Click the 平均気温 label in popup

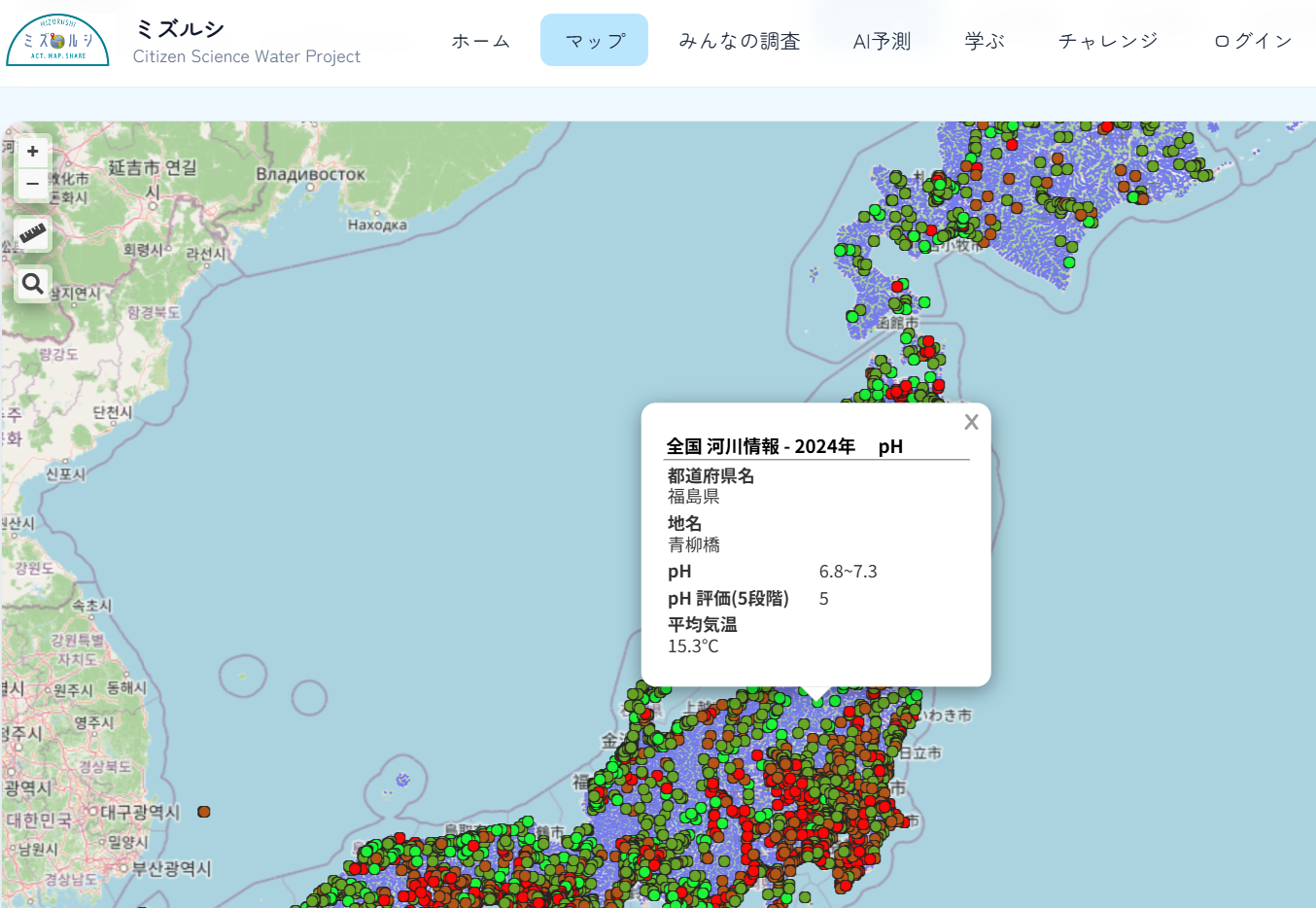(x=703, y=624)
